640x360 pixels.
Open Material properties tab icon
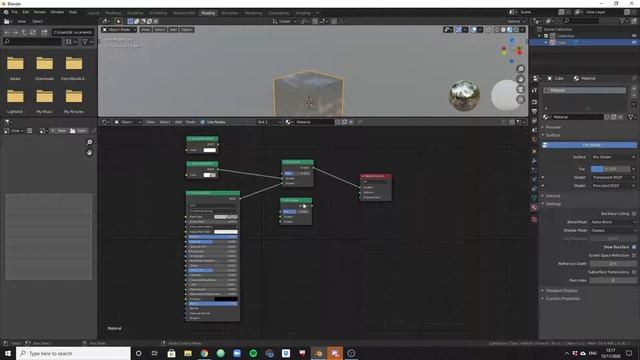coord(534,207)
